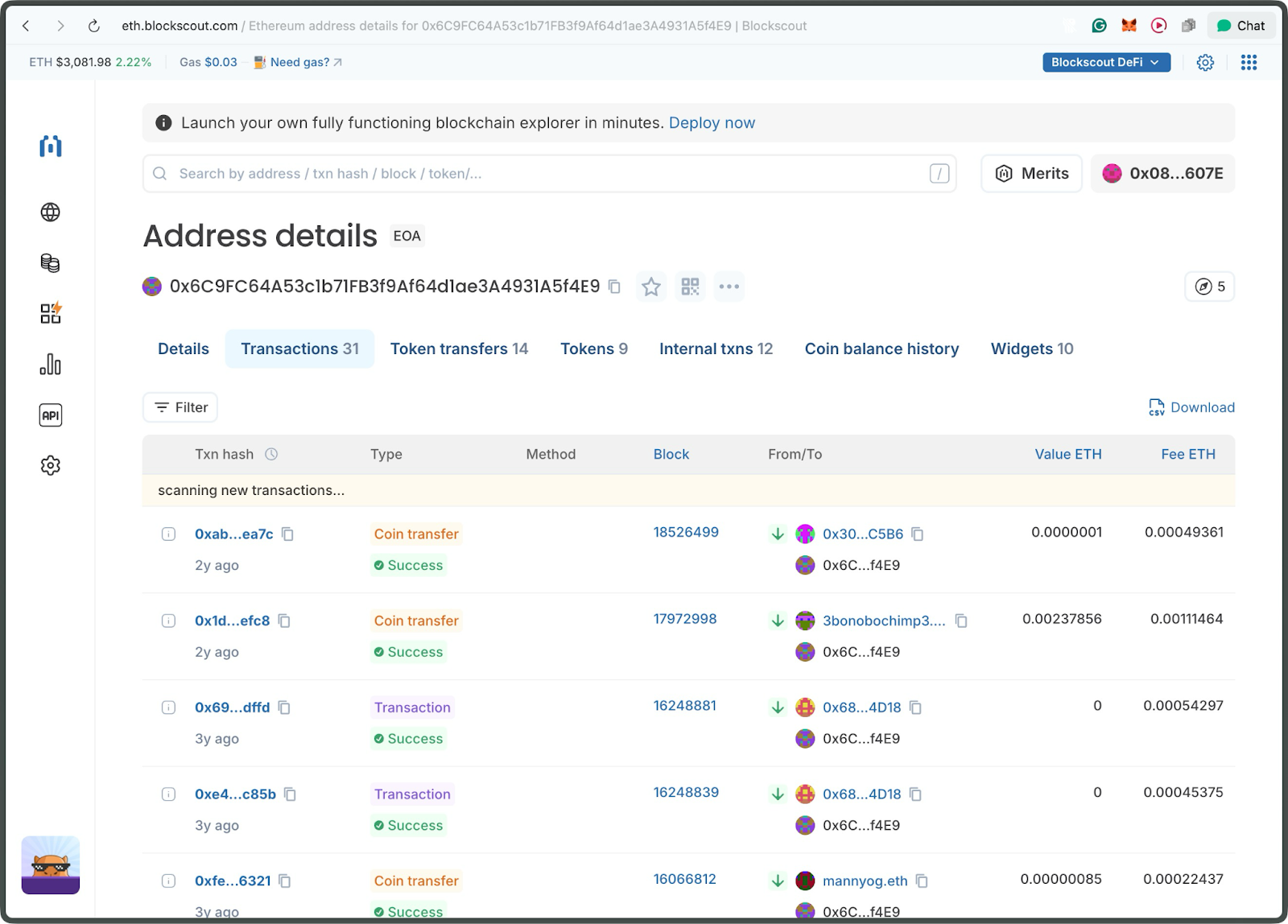
Task: Open the top-right apps grid icon
Action: tap(1249, 62)
